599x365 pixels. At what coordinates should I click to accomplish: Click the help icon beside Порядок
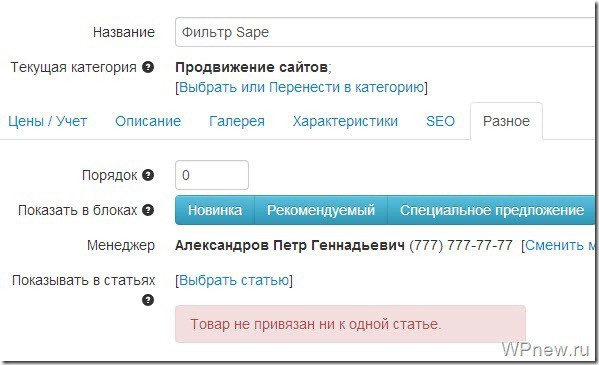(148, 175)
